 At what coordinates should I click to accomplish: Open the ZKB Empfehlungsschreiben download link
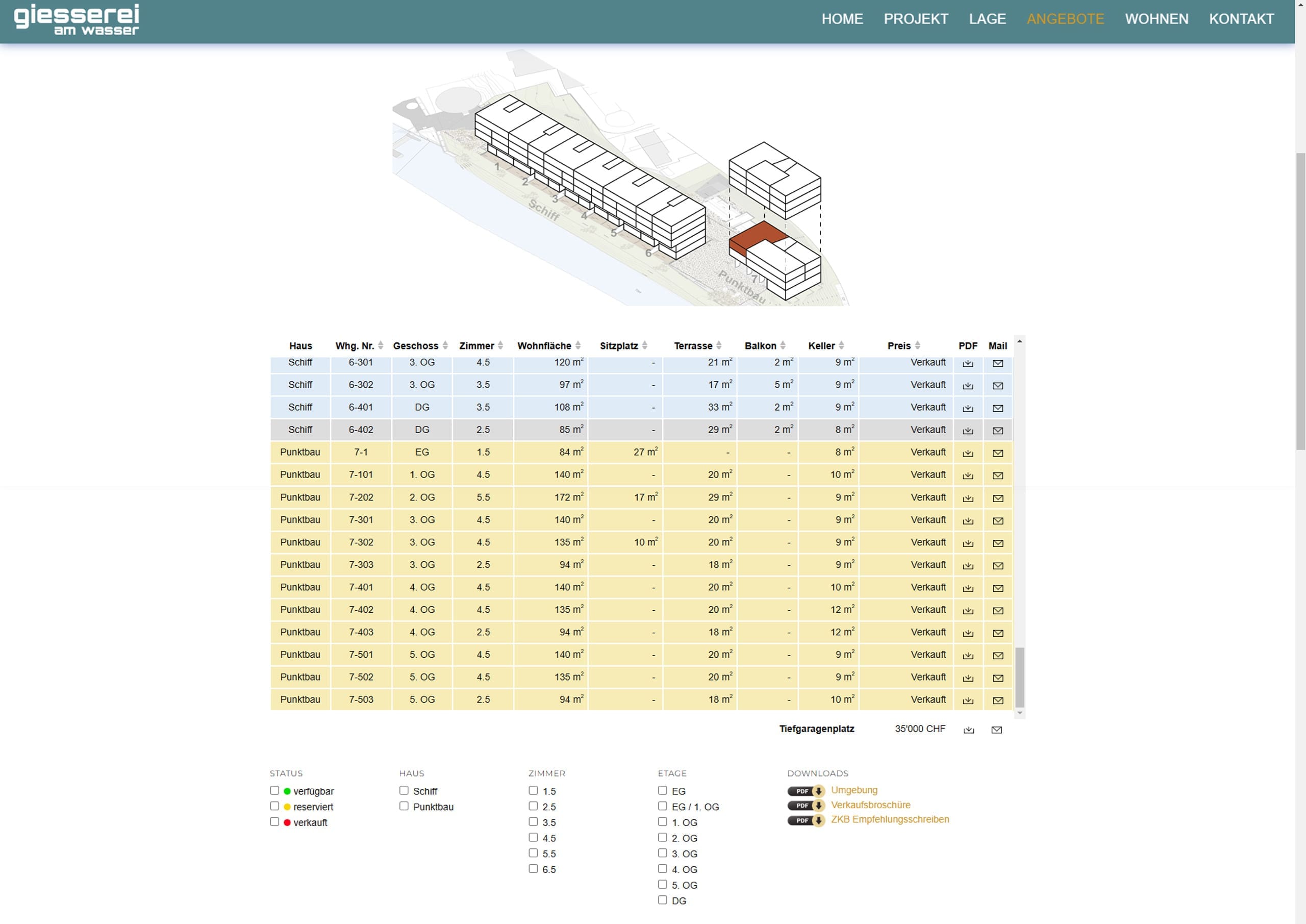(890, 820)
